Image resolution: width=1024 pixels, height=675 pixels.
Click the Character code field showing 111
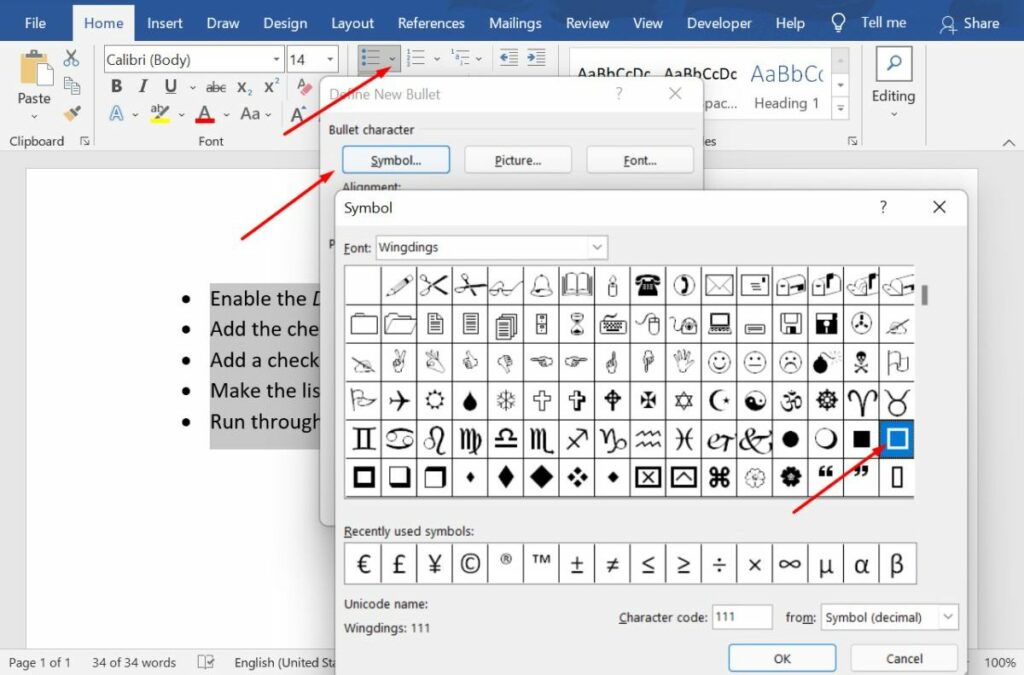click(x=742, y=618)
